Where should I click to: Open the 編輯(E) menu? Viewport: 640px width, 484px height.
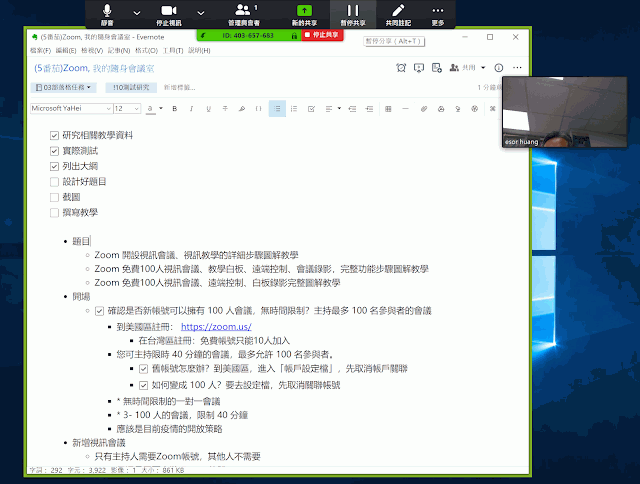pos(66,51)
